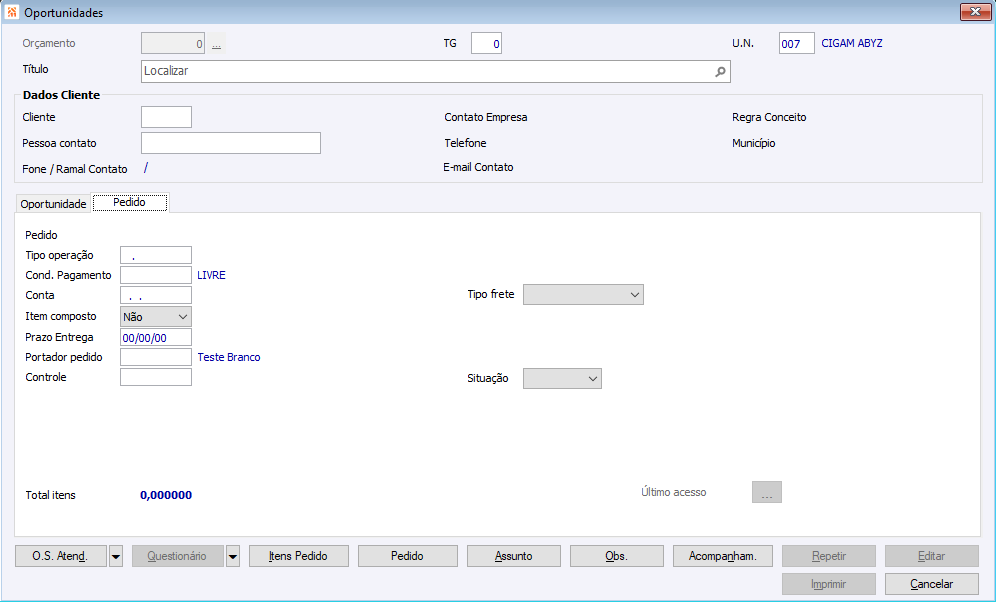
Task: Click the Município label
Action: 754,144
